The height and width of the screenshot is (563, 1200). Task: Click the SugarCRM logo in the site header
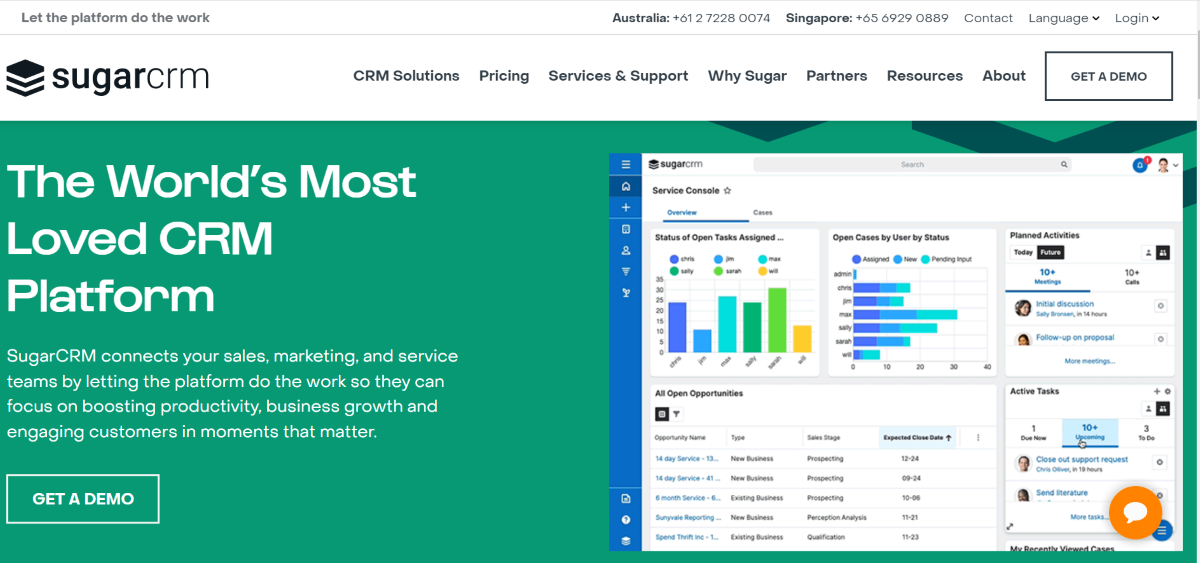click(x=107, y=77)
